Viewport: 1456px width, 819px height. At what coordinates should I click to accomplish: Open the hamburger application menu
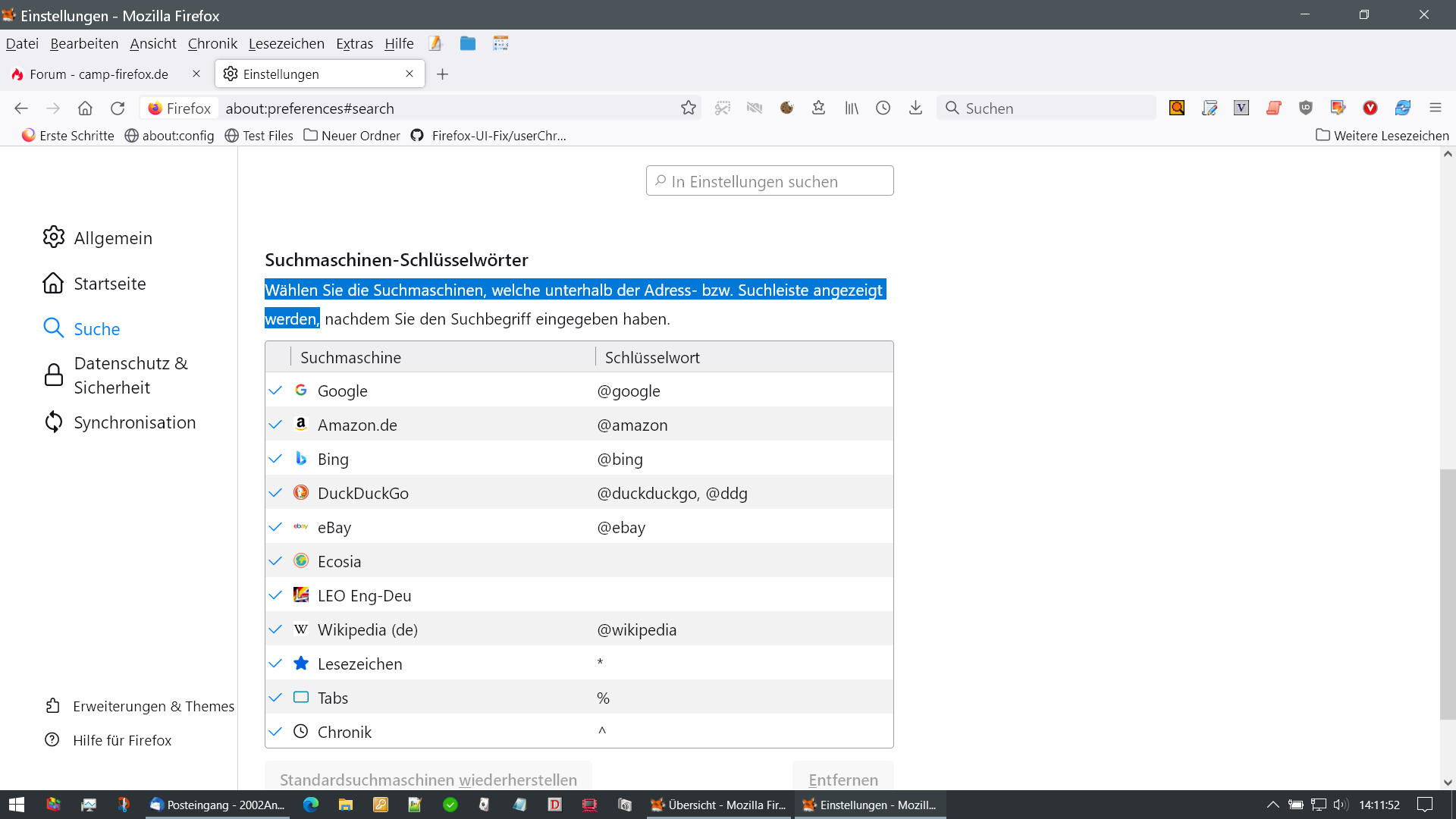1435,108
